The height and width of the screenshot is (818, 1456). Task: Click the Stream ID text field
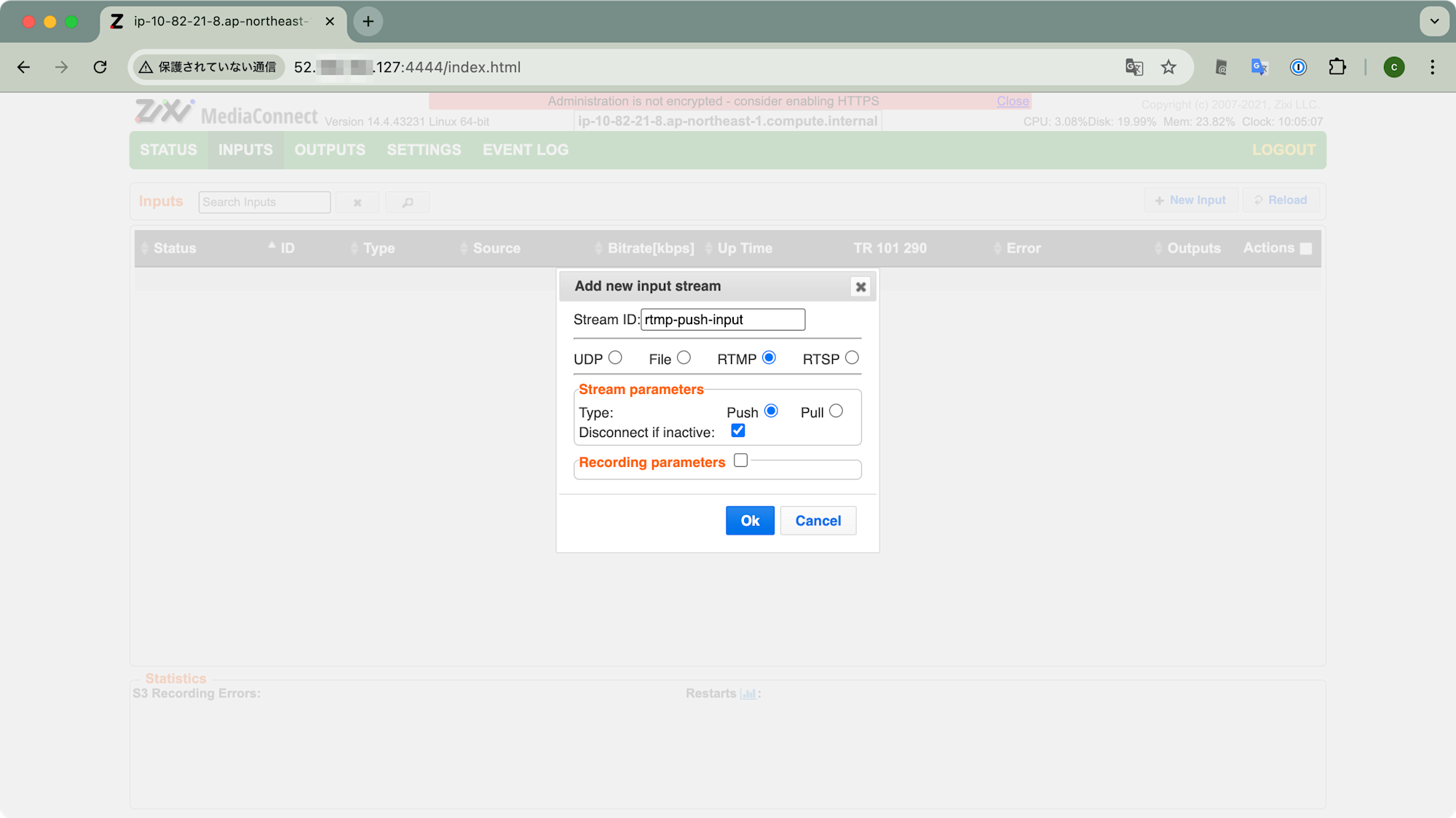coord(722,320)
